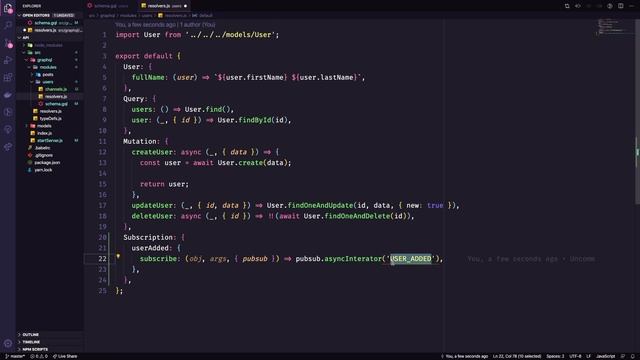Open the Run and Debug view
The width and height of the screenshot is (640, 360).
8,60
